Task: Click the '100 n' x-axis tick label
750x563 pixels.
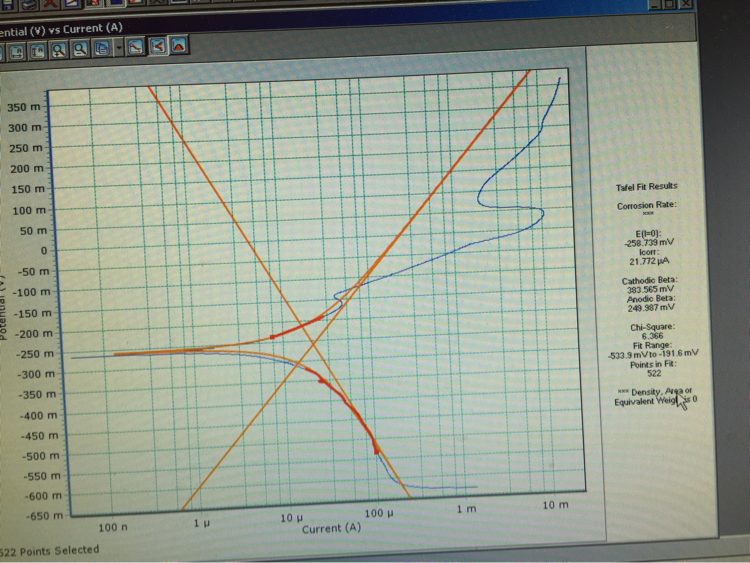Action: (113, 528)
